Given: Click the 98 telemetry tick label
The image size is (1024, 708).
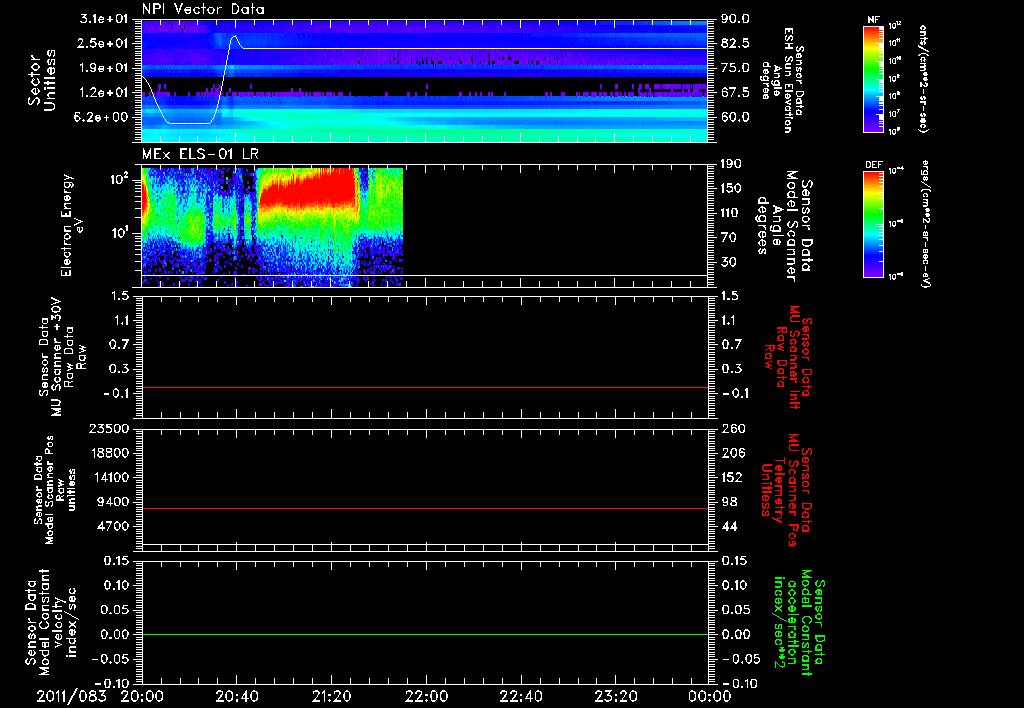Looking at the screenshot, I should click(x=729, y=502).
